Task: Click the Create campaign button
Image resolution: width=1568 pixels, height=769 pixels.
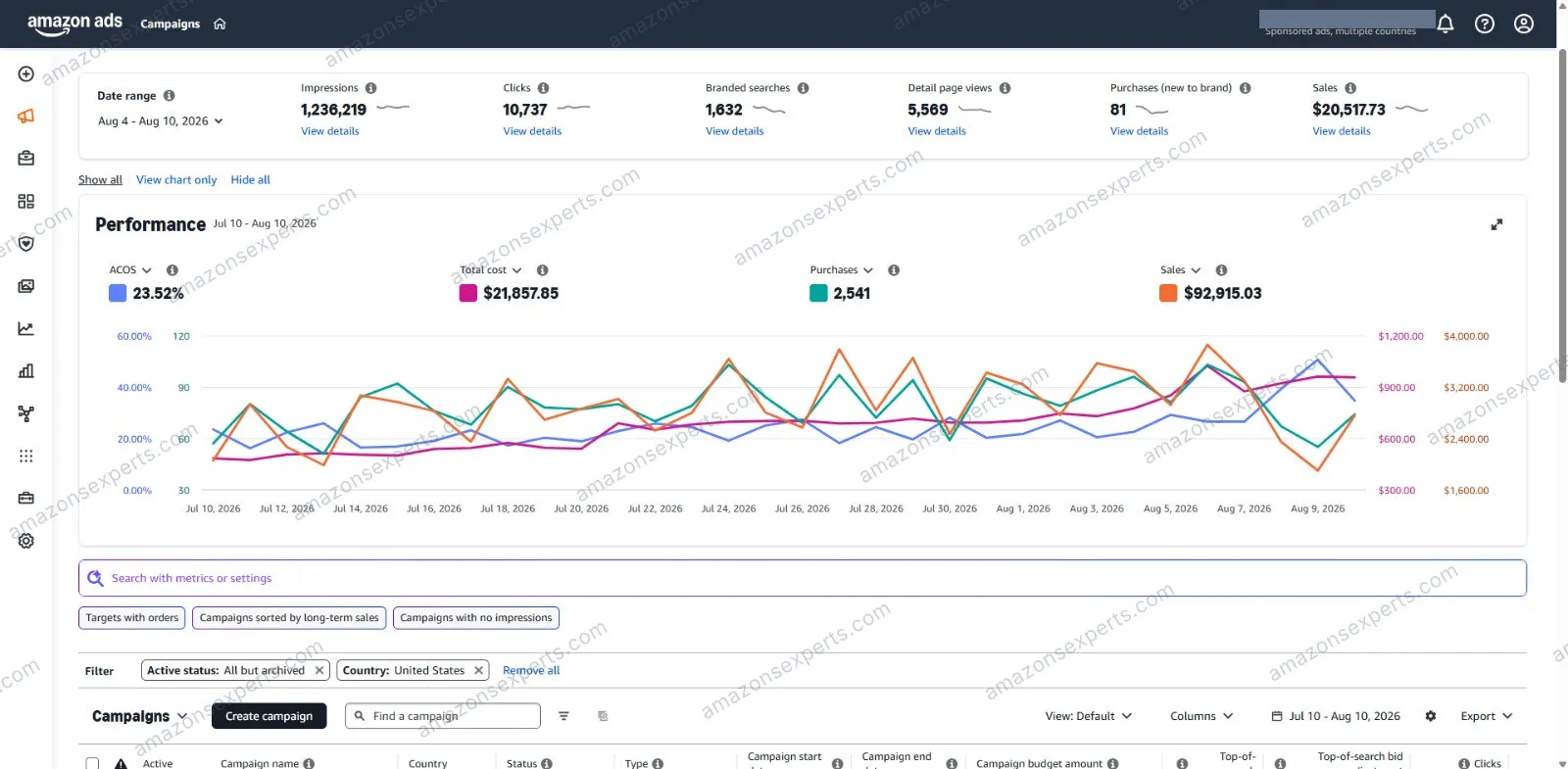Action: pyautogui.click(x=269, y=716)
